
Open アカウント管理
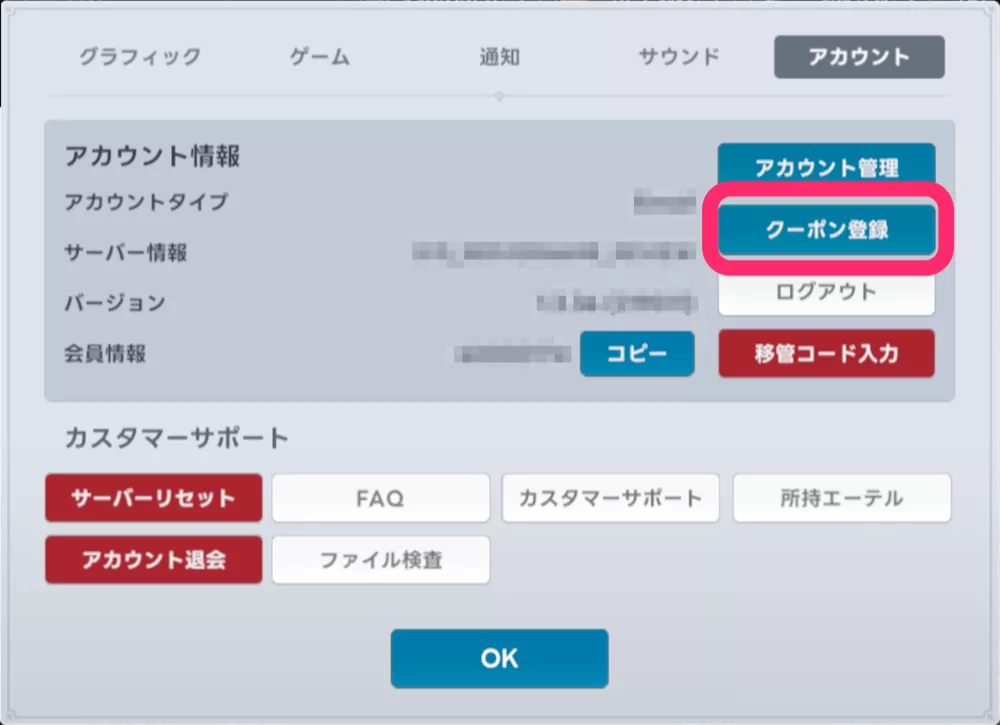click(x=826, y=166)
